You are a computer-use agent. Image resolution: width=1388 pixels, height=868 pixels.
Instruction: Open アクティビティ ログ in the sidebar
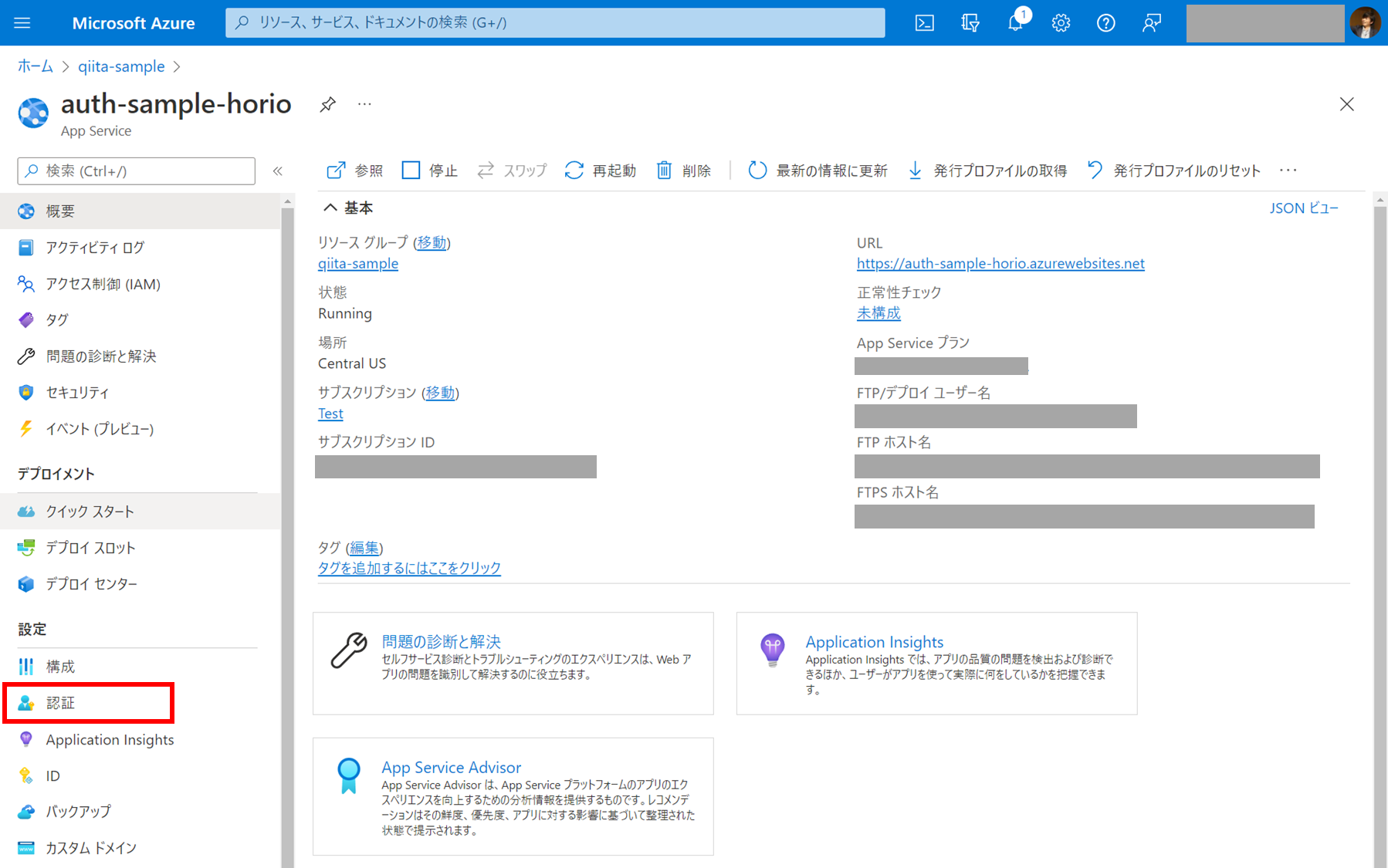pos(140,248)
